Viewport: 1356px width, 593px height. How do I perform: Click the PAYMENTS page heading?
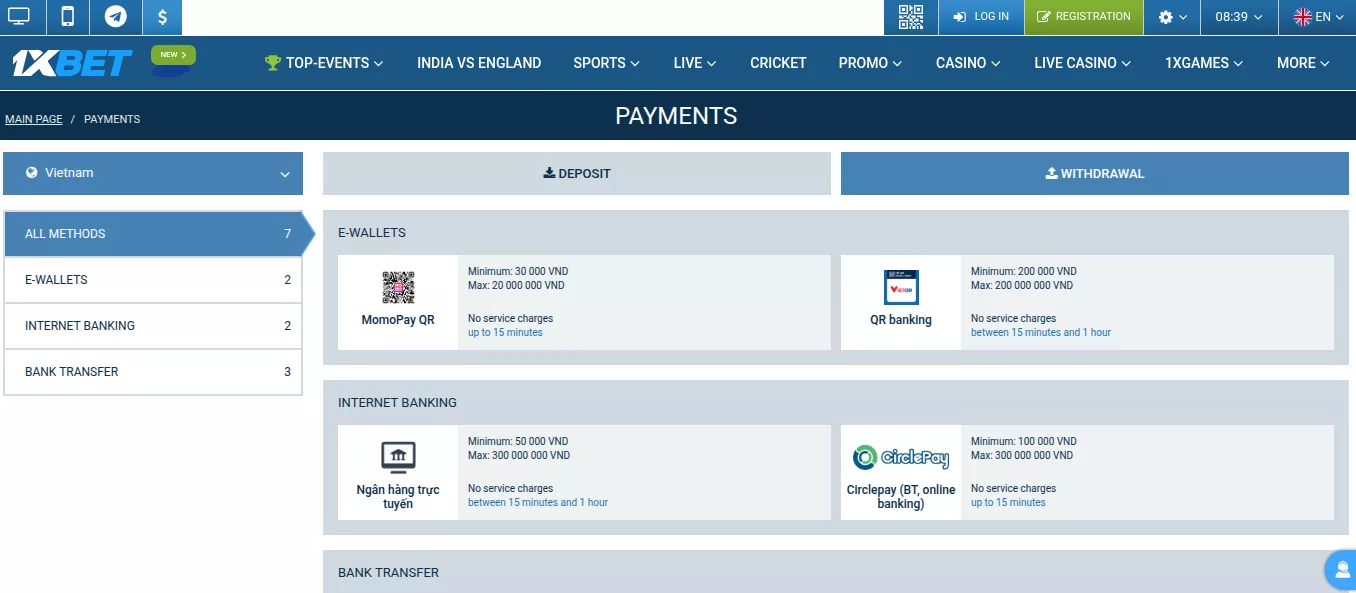click(x=676, y=116)
